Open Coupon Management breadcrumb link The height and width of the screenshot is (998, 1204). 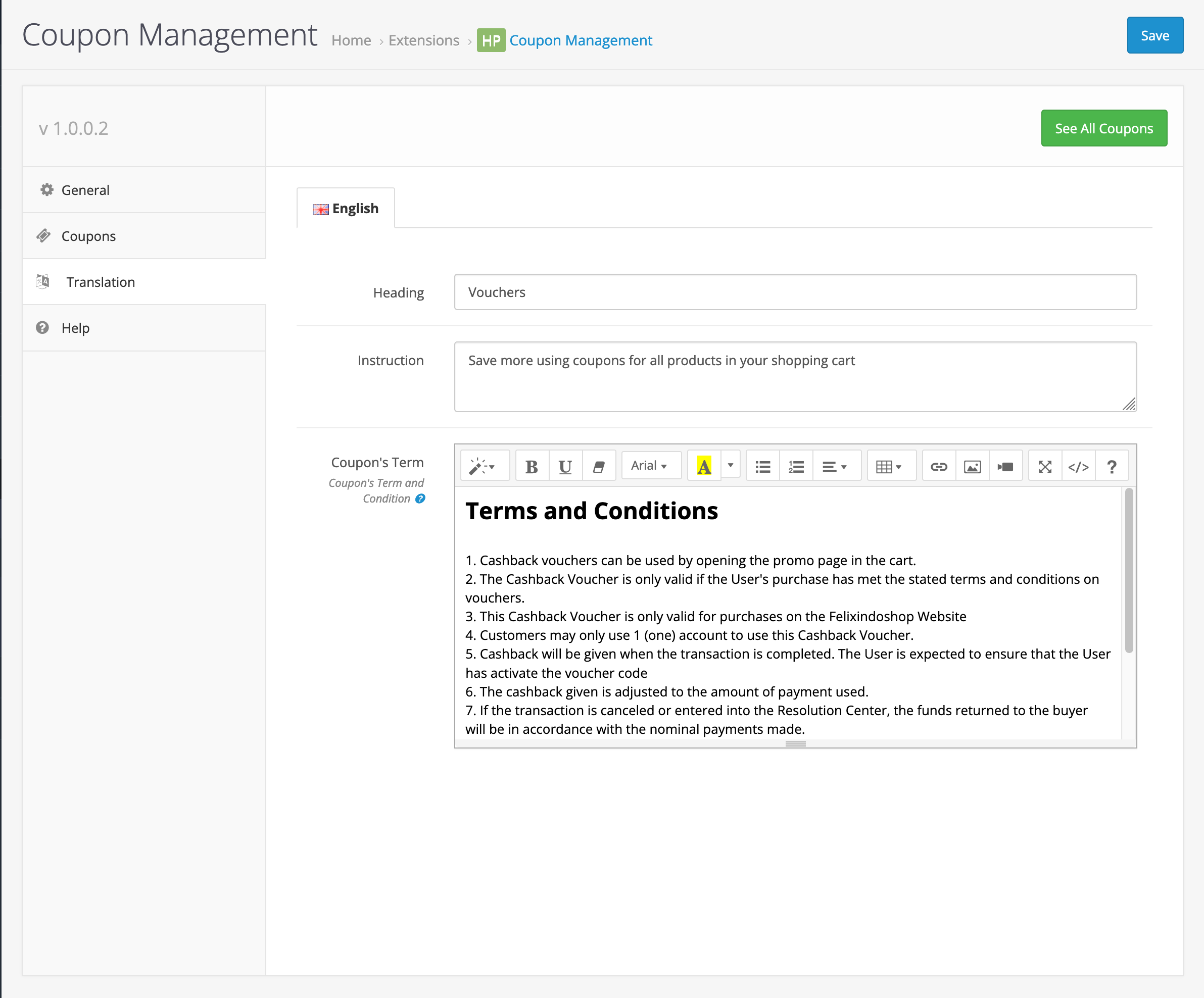click(581, 41)
